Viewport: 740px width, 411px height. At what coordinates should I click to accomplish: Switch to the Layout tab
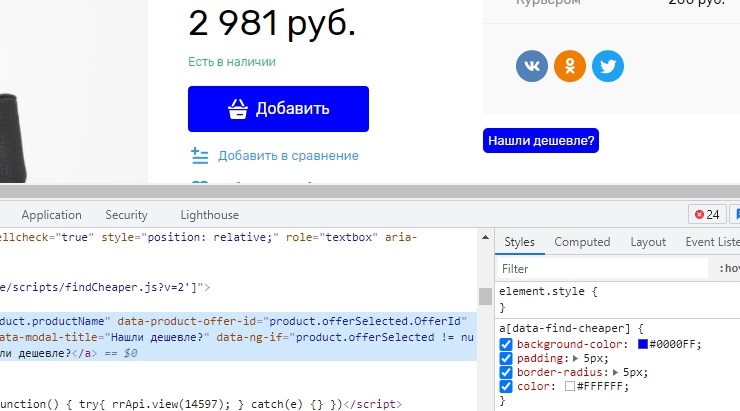point(648,242)
